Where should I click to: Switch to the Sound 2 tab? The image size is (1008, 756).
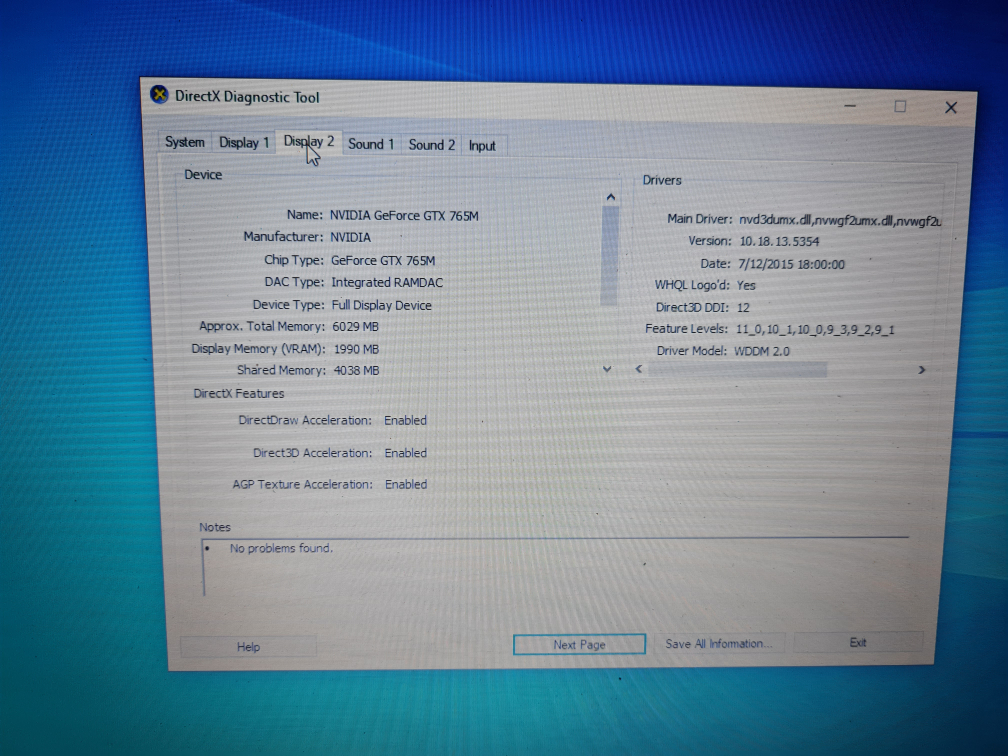tap(431, 145)
